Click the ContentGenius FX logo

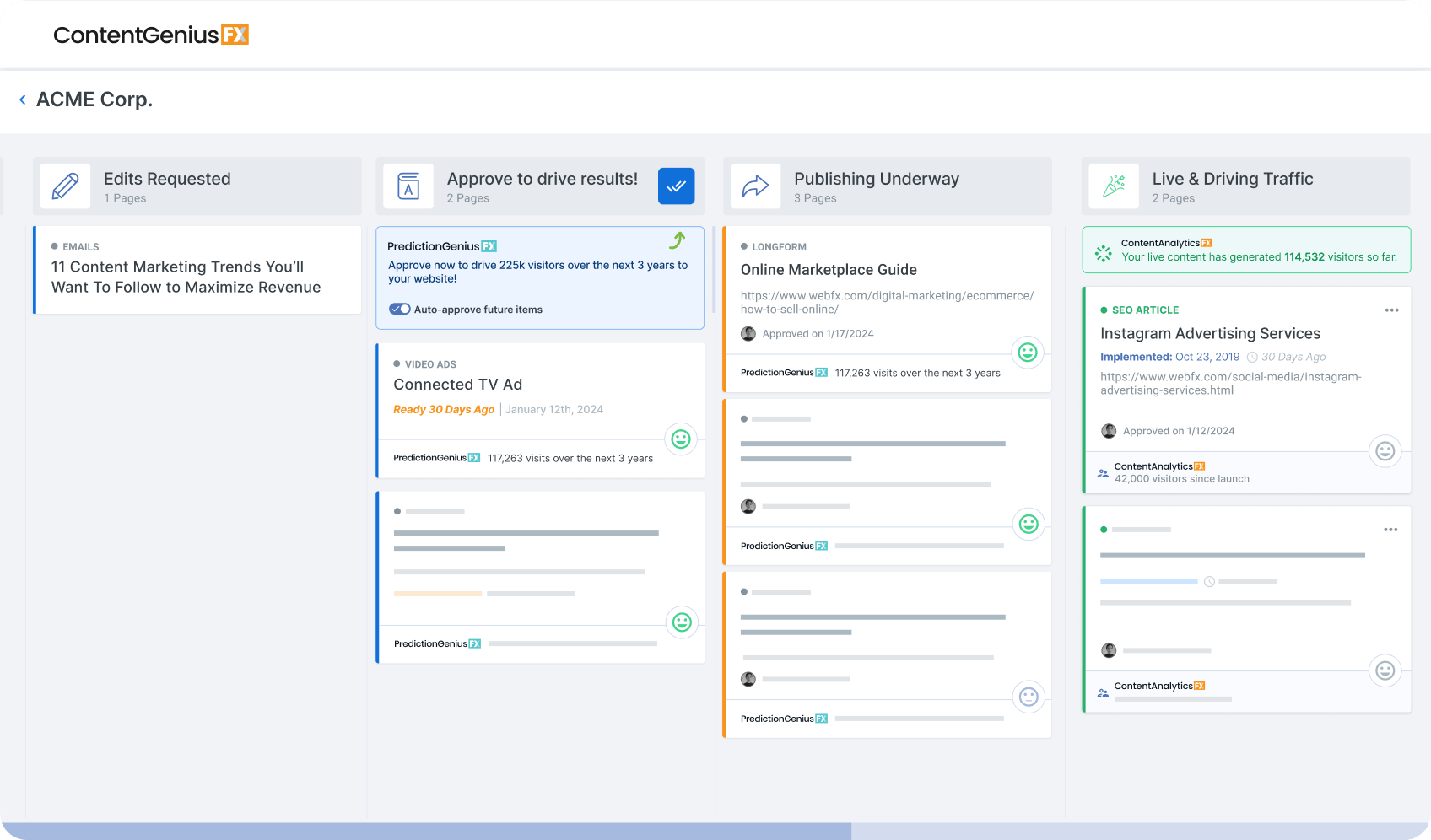(x=151, y=35)
